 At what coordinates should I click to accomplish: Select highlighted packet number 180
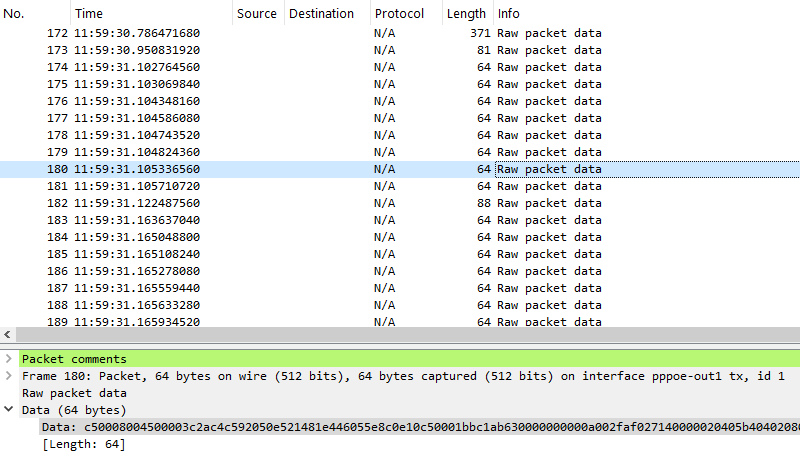click(x=400, y=169)
